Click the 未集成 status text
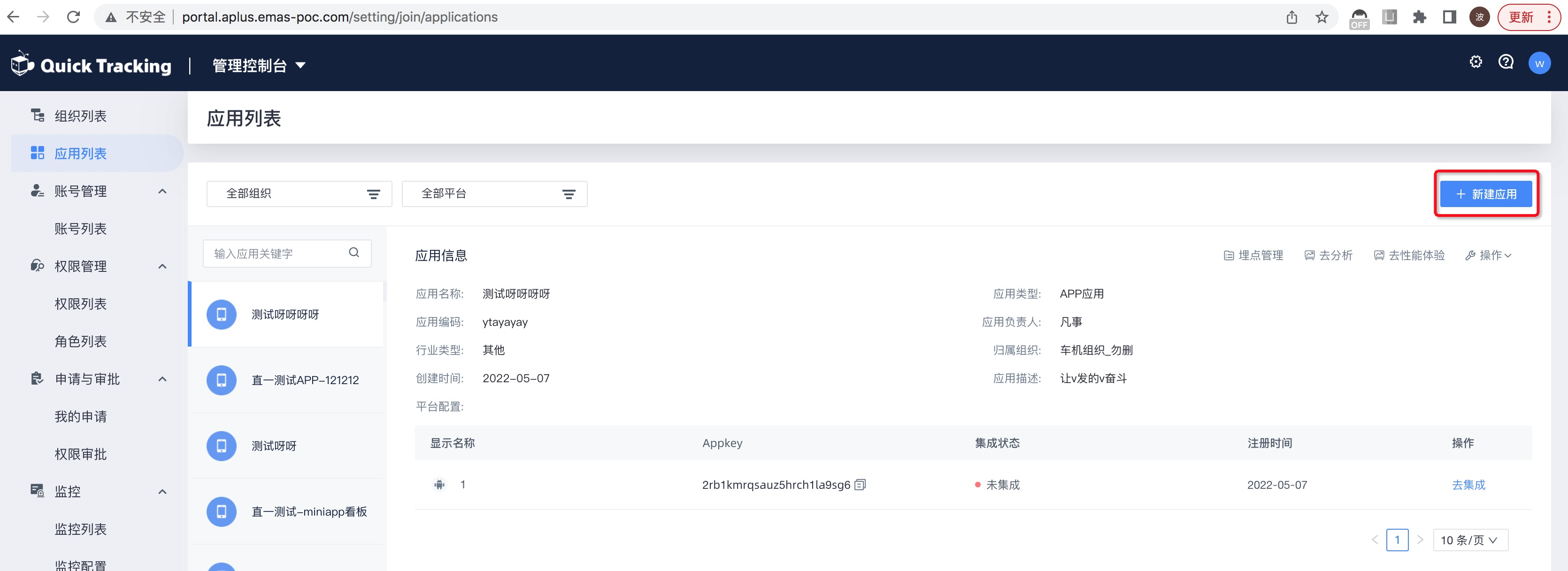1568x571 pixels. click(x=1002, y=485)
